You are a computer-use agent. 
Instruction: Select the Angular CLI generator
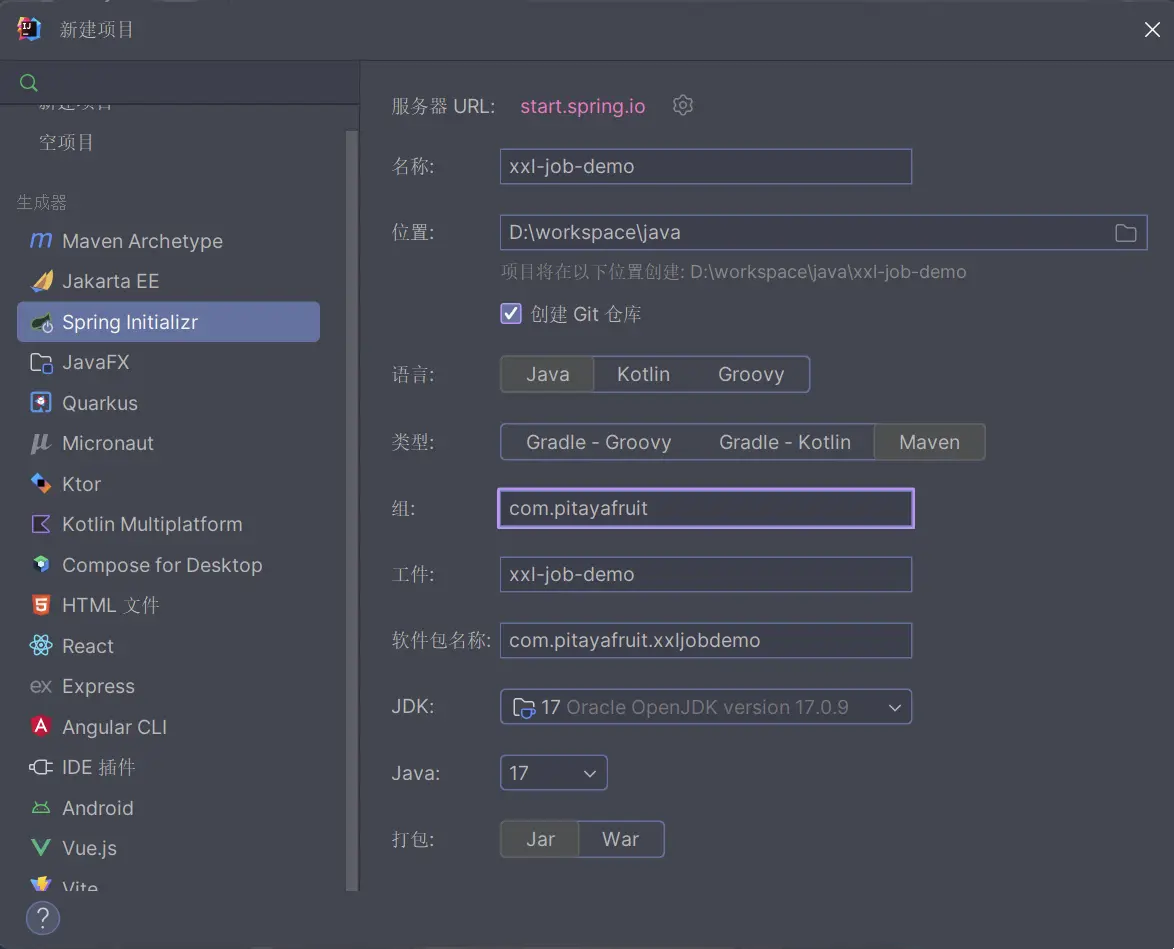(x=115, y=727)
